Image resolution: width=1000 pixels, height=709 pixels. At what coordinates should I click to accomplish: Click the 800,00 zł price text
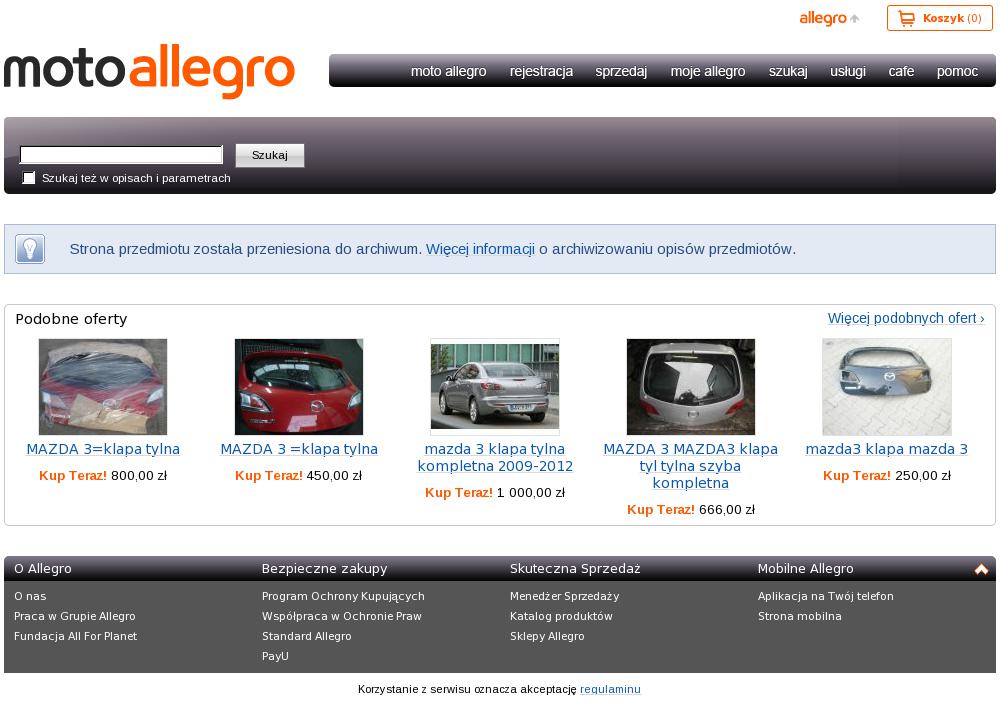coord(139,476)
